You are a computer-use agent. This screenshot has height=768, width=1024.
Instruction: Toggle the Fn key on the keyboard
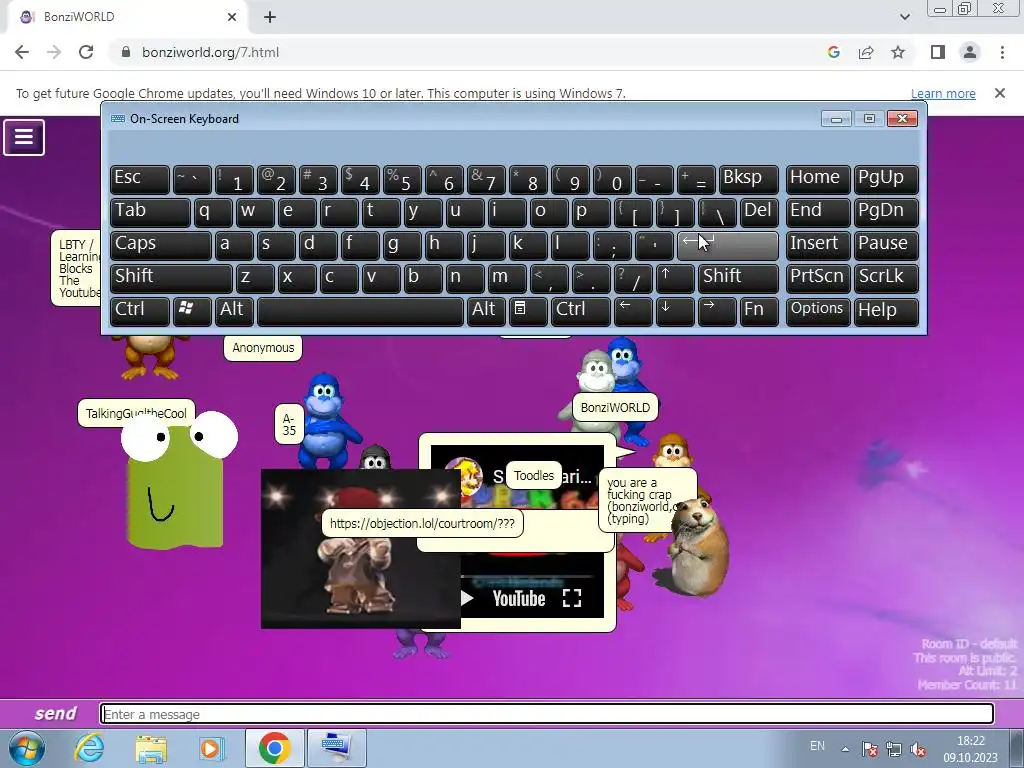pos(759,310)
